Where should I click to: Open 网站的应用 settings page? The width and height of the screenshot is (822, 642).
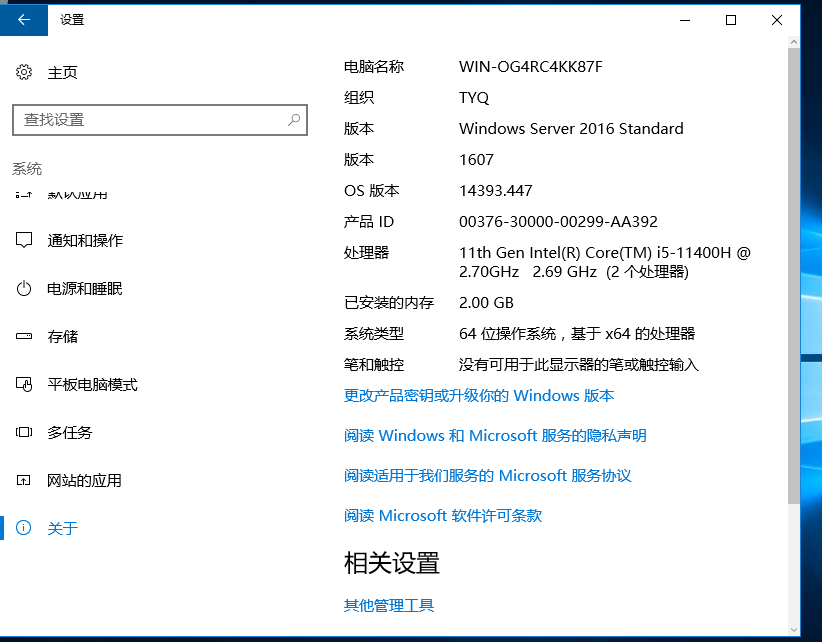[x=84, y=481]
